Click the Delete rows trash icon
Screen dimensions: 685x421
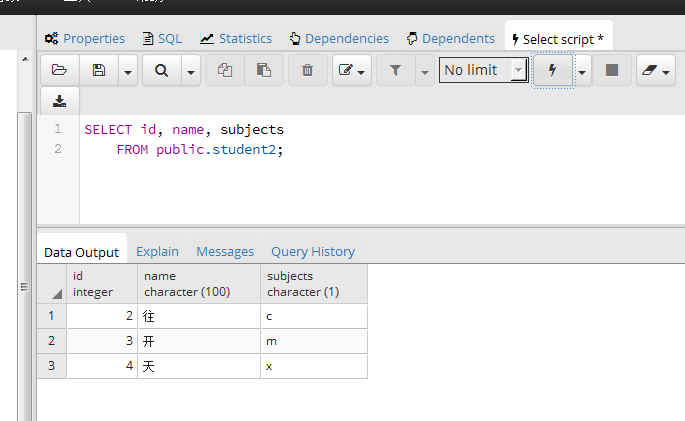click(x=307, y=70)
